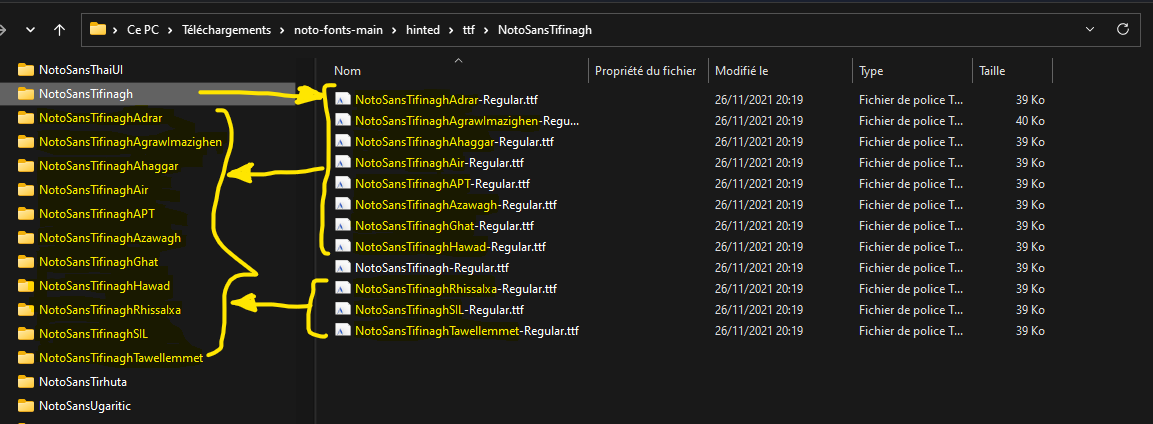Select file name NotoSansTifinaghGhat-Regular.ttf
Image resolution: width=1153 pixels, height=424 pixels.
point(444,226)
